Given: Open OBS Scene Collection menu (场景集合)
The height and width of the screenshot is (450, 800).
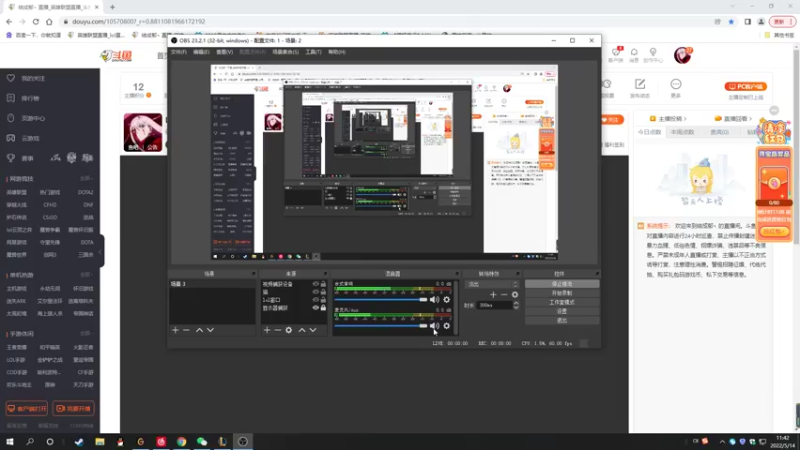Looking at the screenshot, I should pyautogui.click(x=285, y=52).
